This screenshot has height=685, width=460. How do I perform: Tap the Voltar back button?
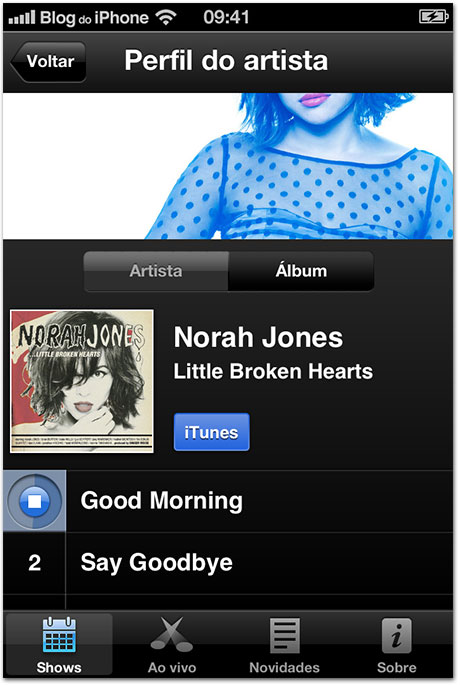coord(48,62)
